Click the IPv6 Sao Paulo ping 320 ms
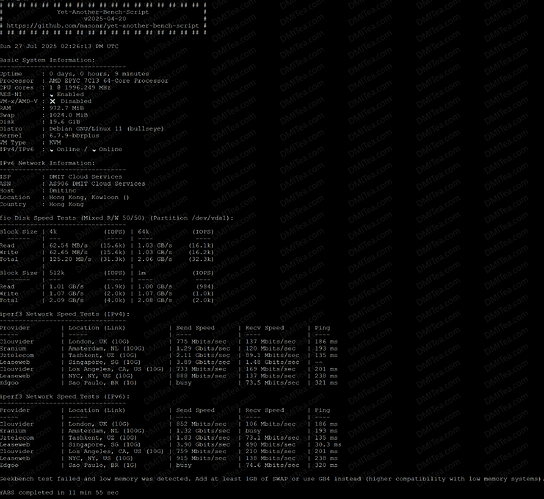544x499 pixels. coord(326,465)
